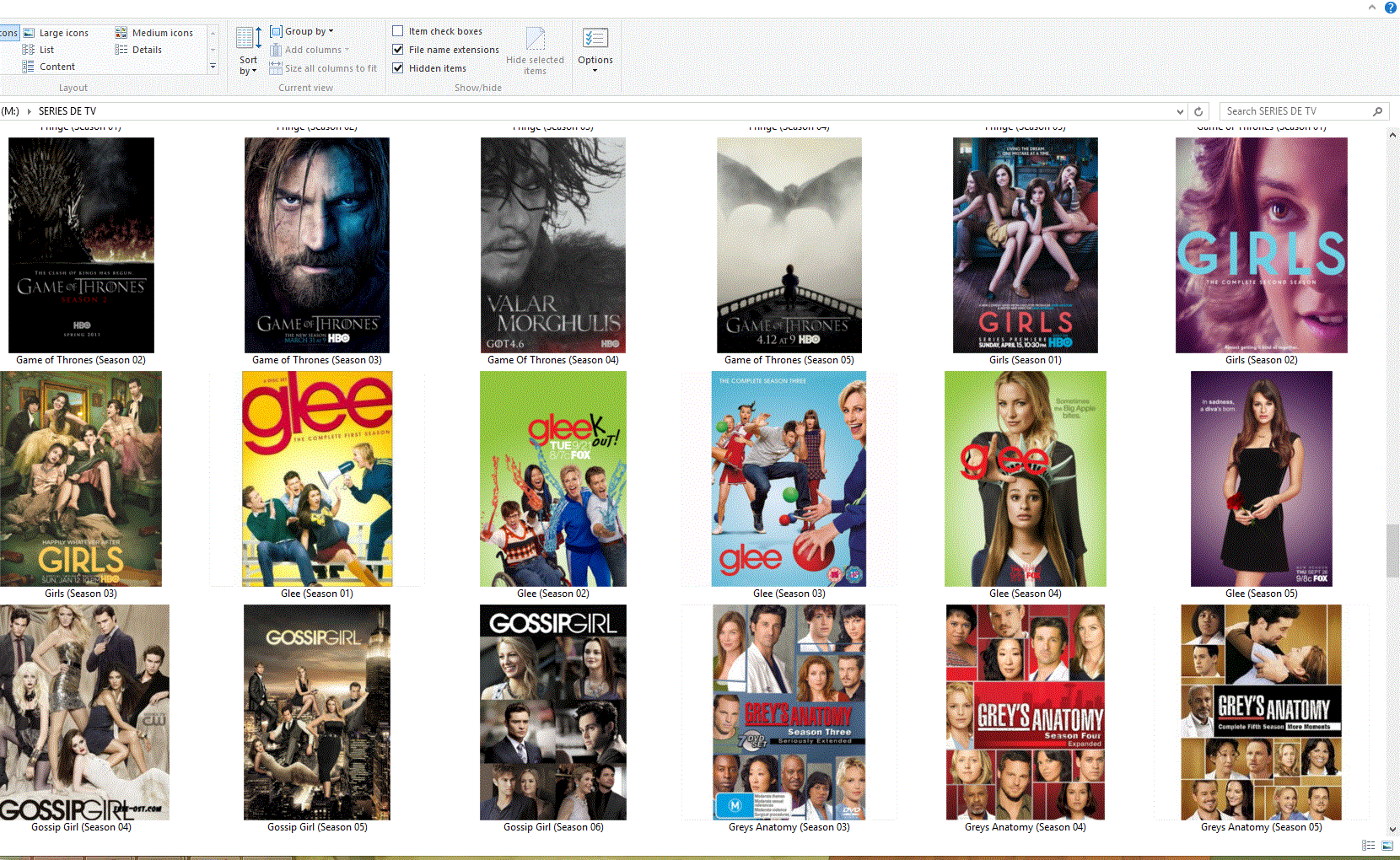1400x860 pixels.
Task: Select the Greys Anatomy Season 04 poster
Action: click(1026, 712)
